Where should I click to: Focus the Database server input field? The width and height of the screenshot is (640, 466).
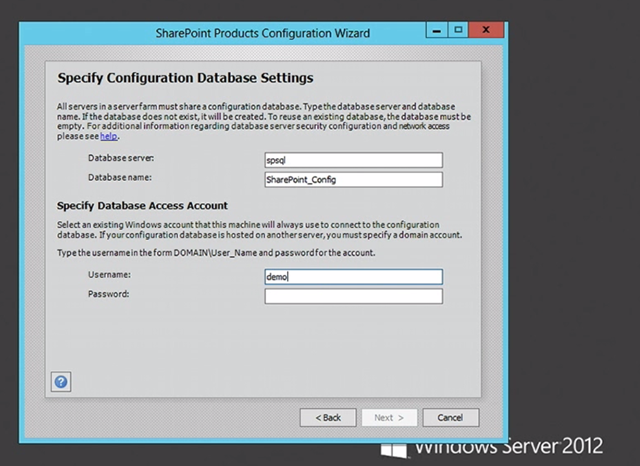click(x=353, y=160)
